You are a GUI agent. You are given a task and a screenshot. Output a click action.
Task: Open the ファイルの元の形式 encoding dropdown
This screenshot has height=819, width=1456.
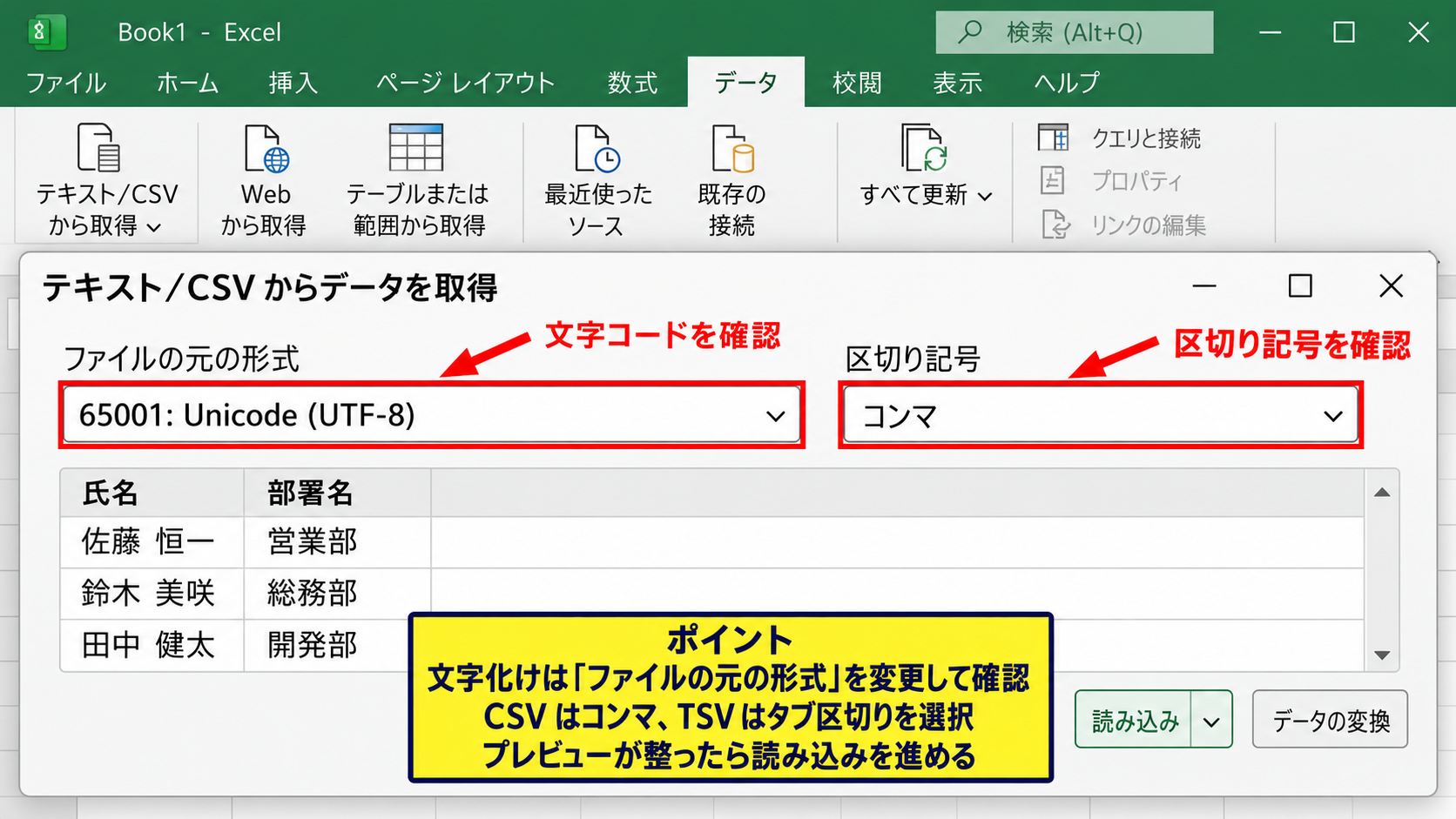(x=432, y=415)
